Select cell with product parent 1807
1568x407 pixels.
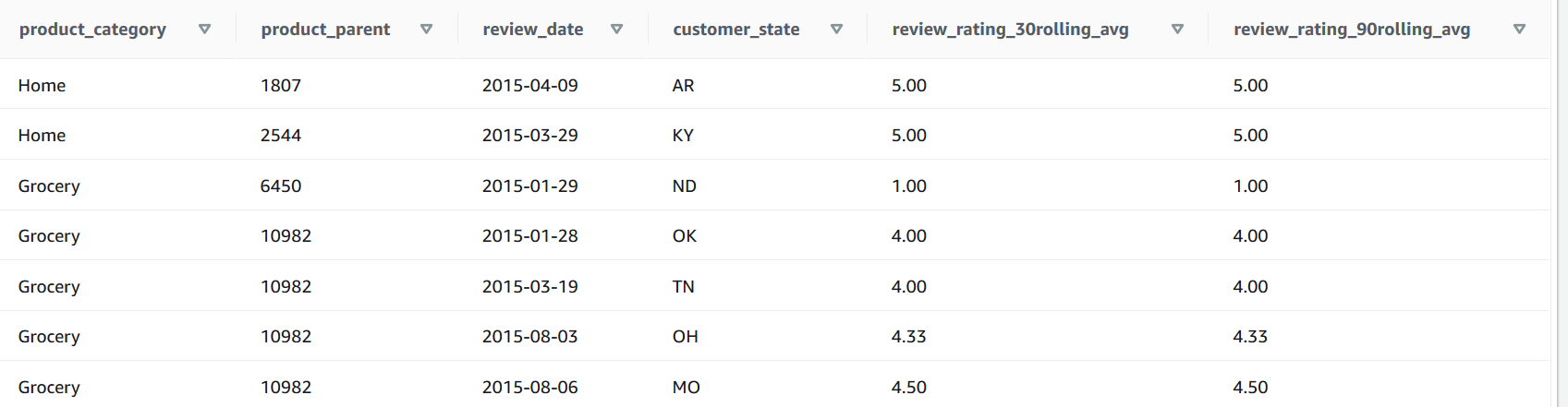point(281,86)
